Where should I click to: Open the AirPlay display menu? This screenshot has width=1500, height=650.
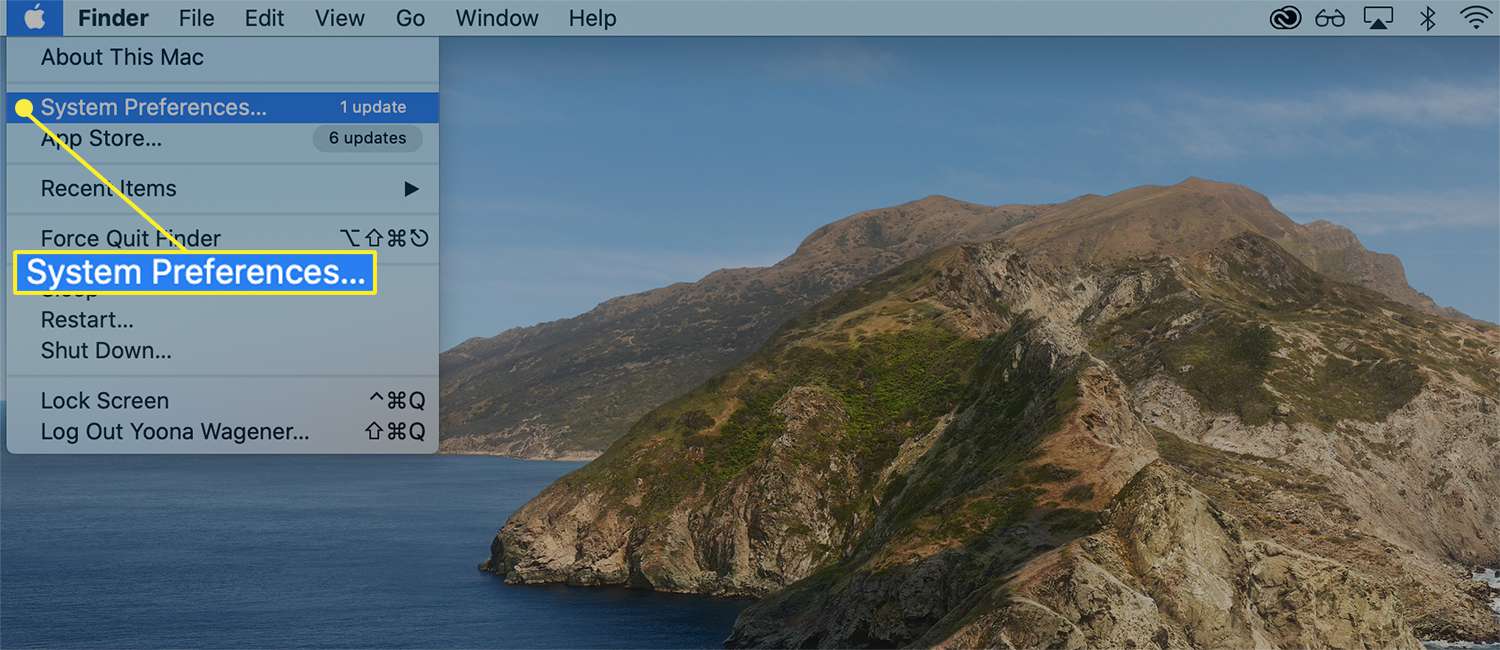[x=1378, y=18]
